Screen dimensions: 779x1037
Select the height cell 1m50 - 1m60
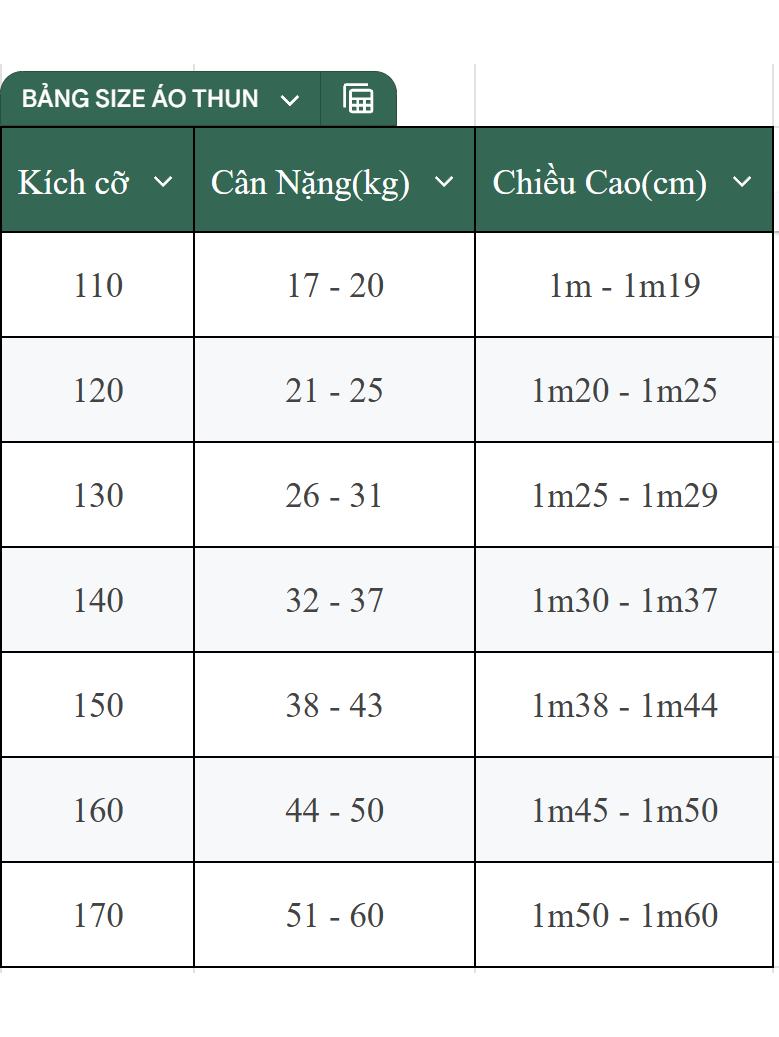pyautogui.click(x=624, y=915)
